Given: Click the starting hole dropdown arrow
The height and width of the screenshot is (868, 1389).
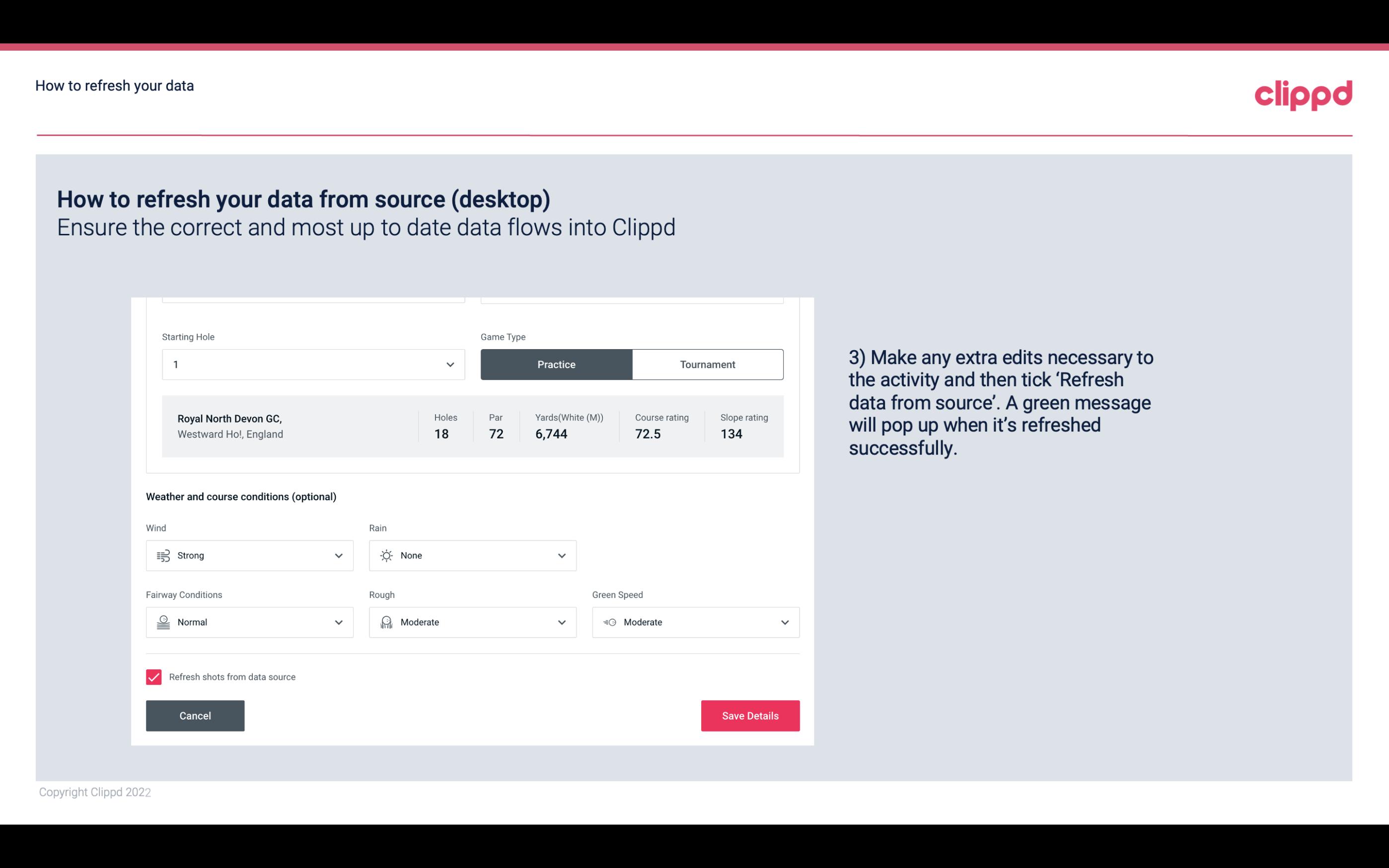Looking at the screenshot, I should tap(449, 364).
